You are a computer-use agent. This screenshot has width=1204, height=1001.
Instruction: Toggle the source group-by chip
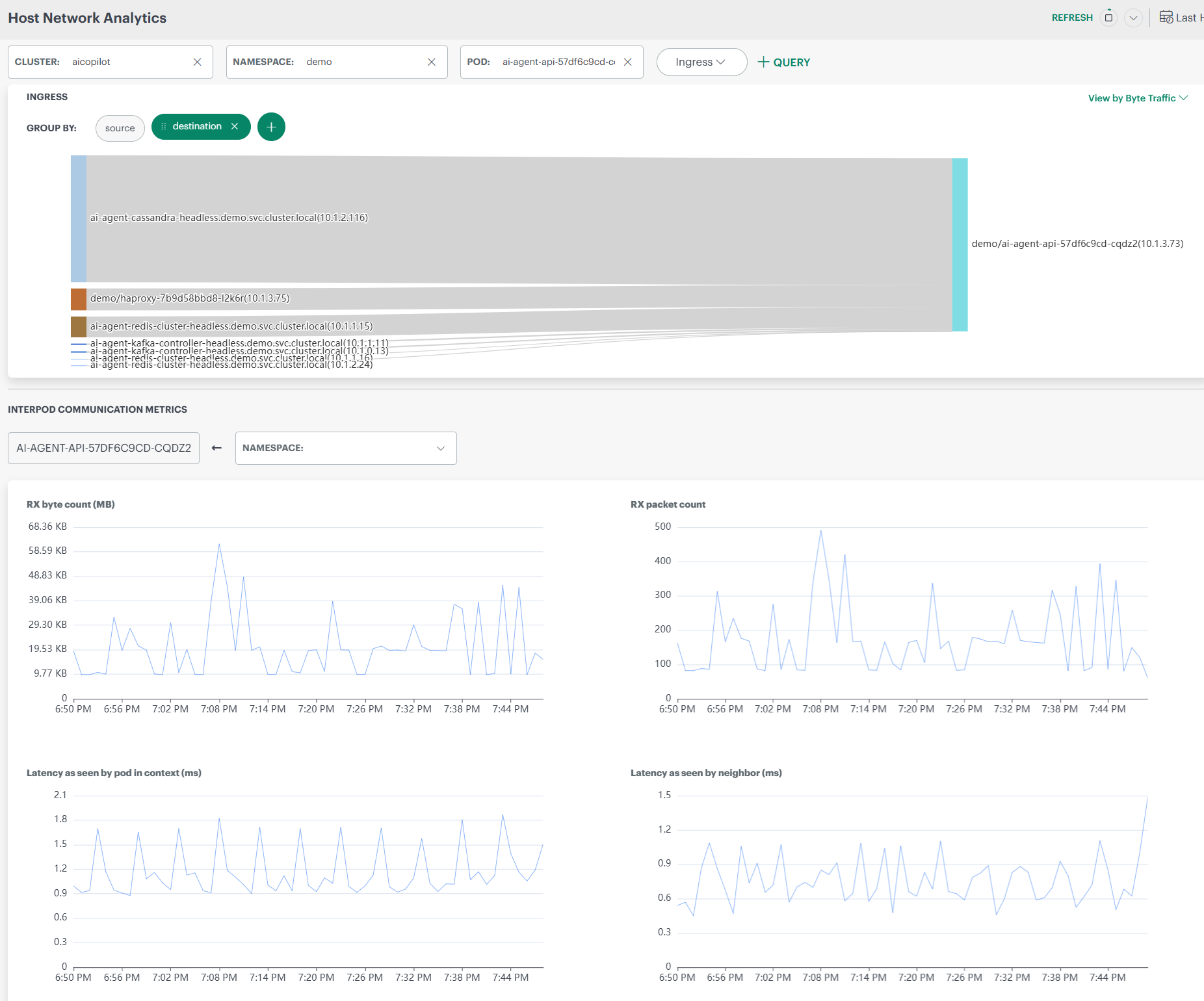click(x=120, y=128)
